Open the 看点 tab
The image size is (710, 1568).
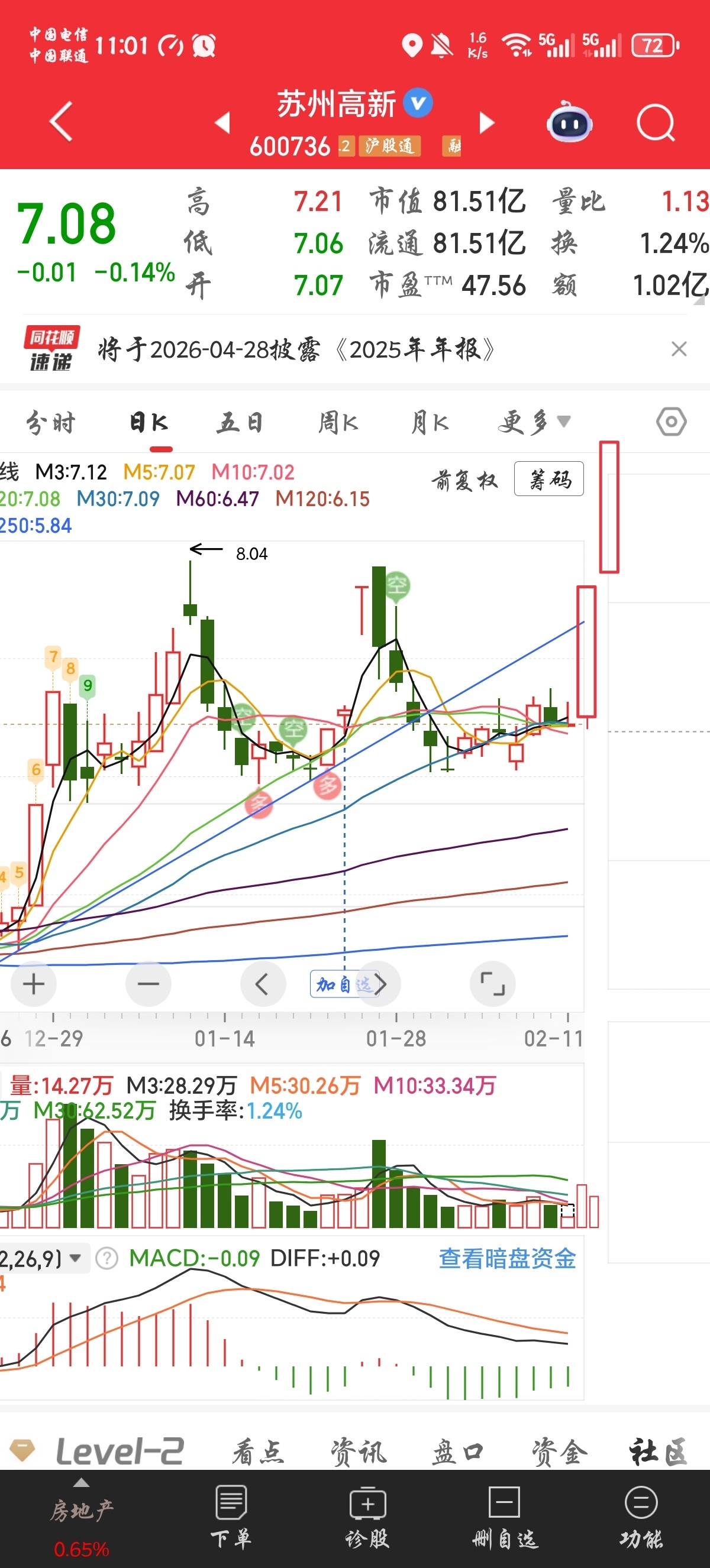pos(257,1451)
